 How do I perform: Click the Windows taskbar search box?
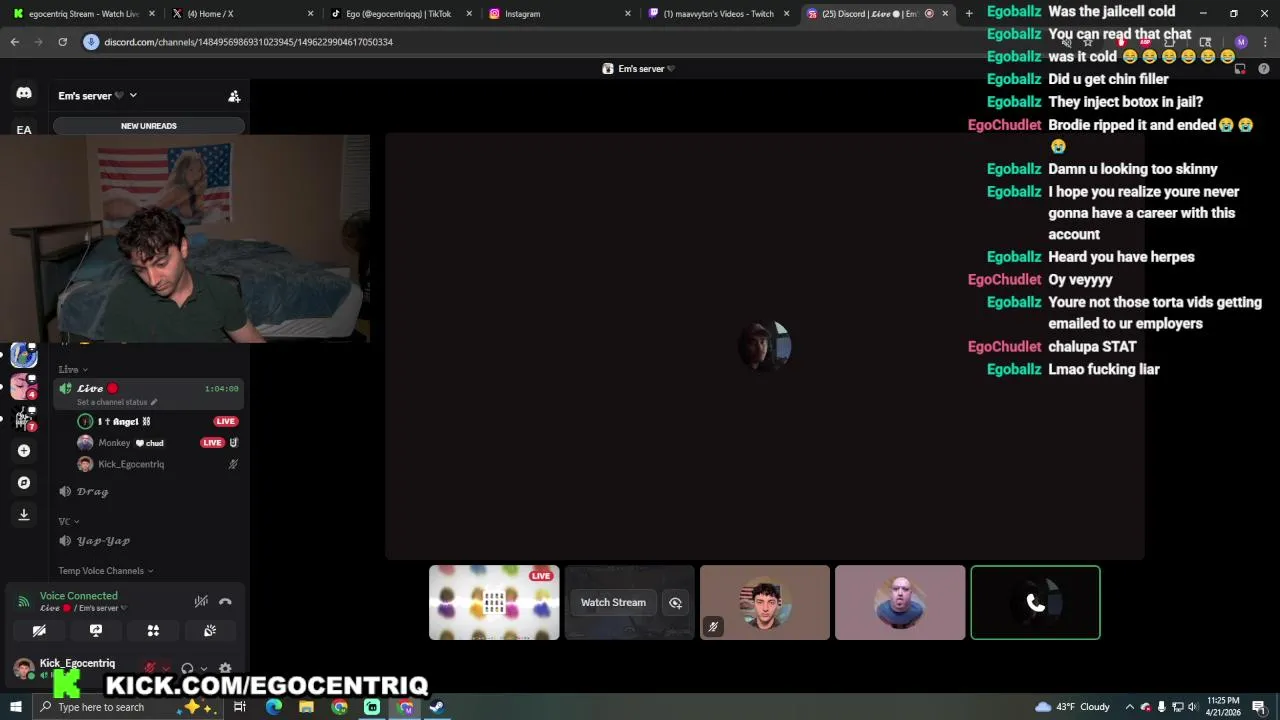click(128, 707)
